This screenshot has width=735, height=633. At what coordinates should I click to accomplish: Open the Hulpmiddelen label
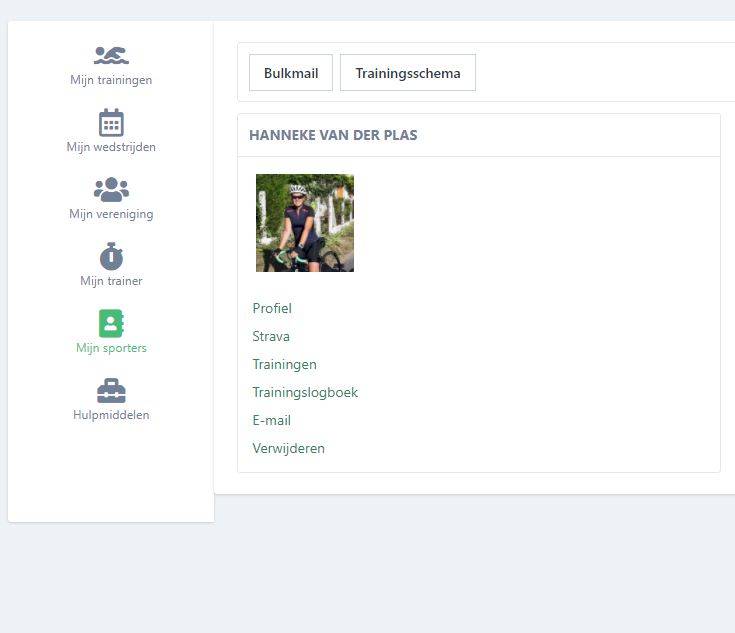pyautogui.click(x=111, y=415)
